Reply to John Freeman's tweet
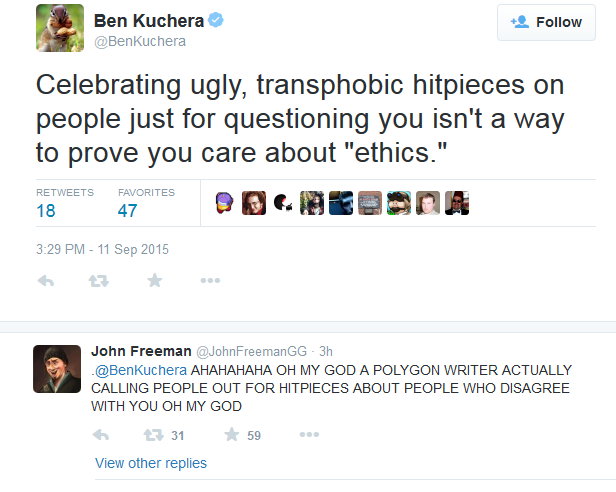The height and width of the screenshot is (492, 616). (101, 435)
